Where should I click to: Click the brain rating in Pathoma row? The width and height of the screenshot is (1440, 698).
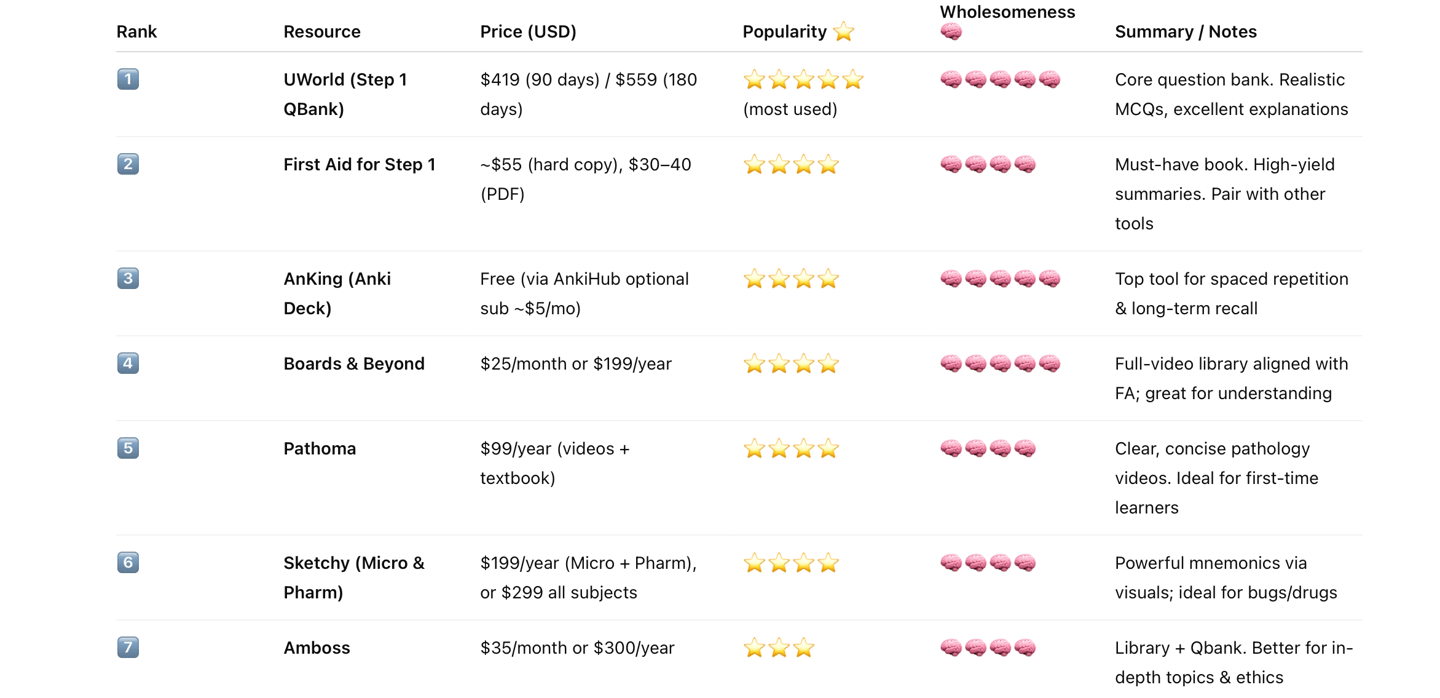[x=988, y=449]
